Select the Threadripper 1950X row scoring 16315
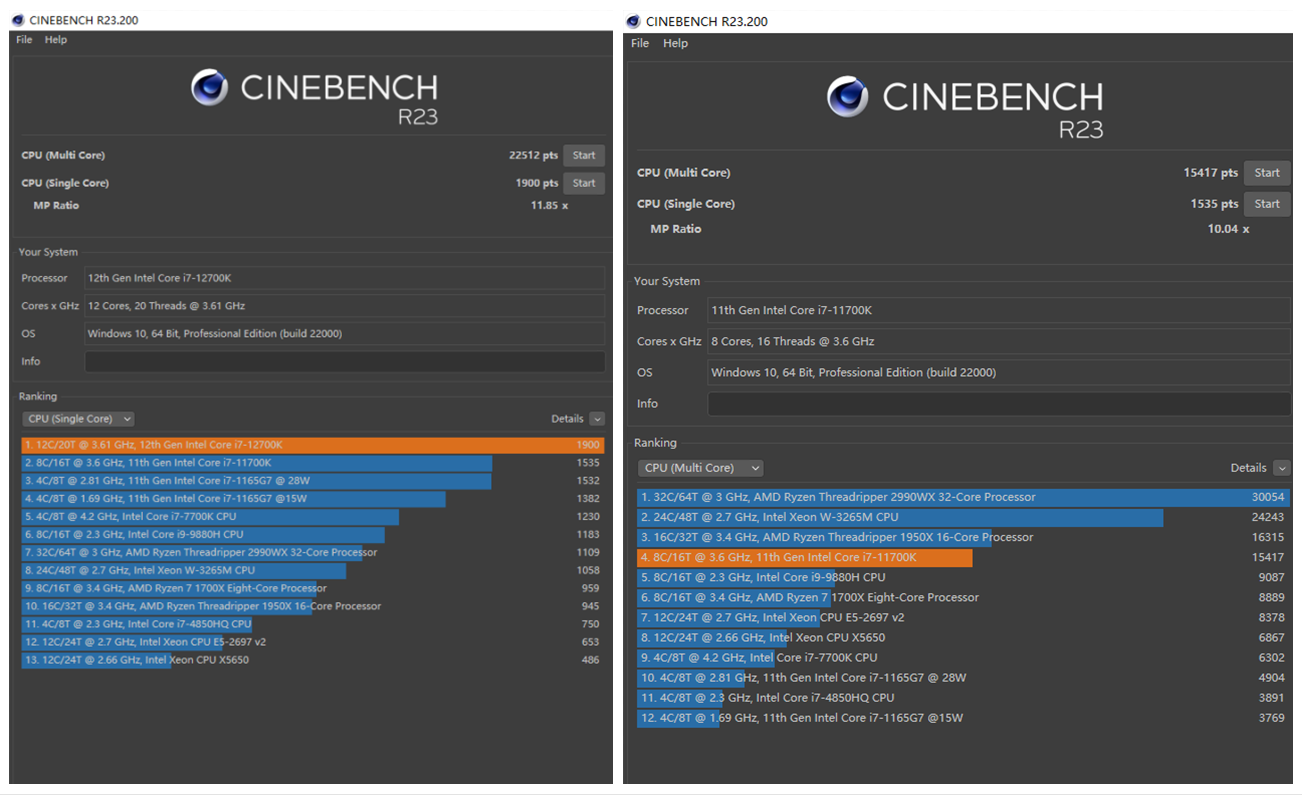 pos(964,537)
